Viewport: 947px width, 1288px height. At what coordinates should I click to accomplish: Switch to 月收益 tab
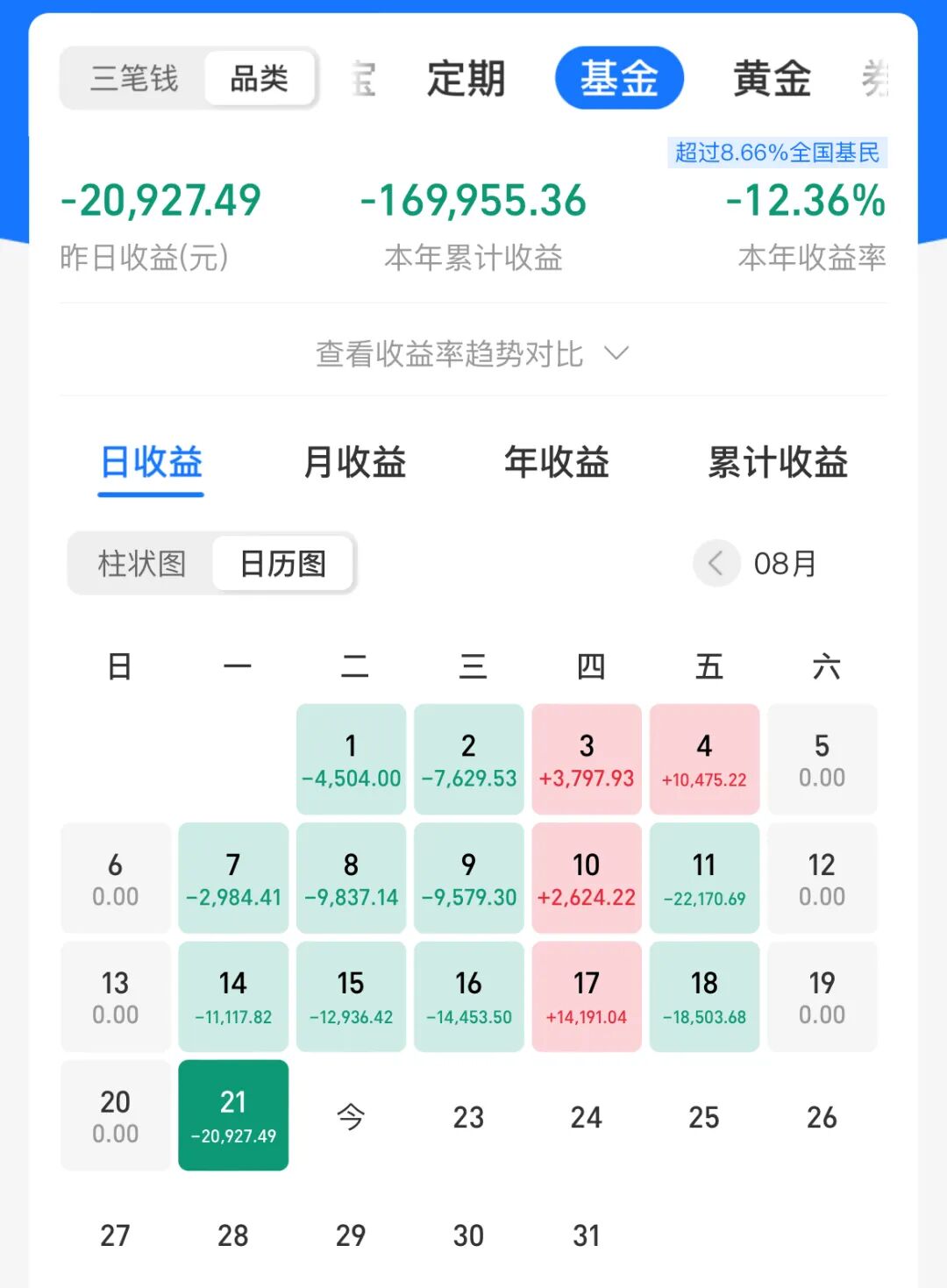(x=354, y=462)
